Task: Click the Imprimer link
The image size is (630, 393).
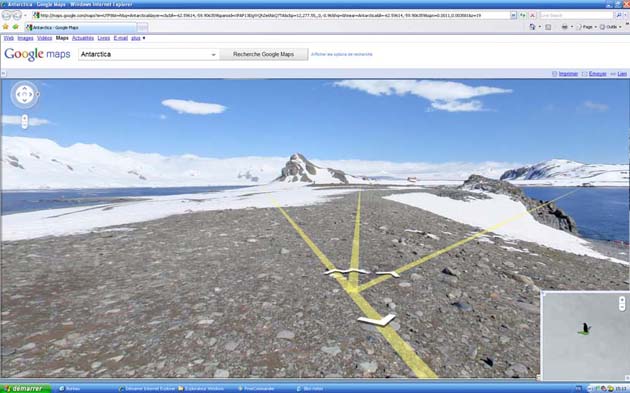Action: point(568,74)
